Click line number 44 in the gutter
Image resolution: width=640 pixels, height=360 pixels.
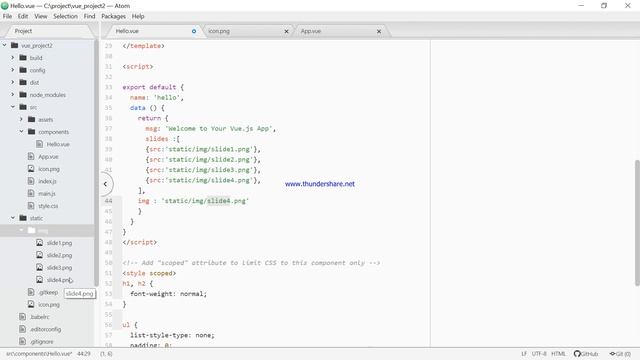(108, 200)
